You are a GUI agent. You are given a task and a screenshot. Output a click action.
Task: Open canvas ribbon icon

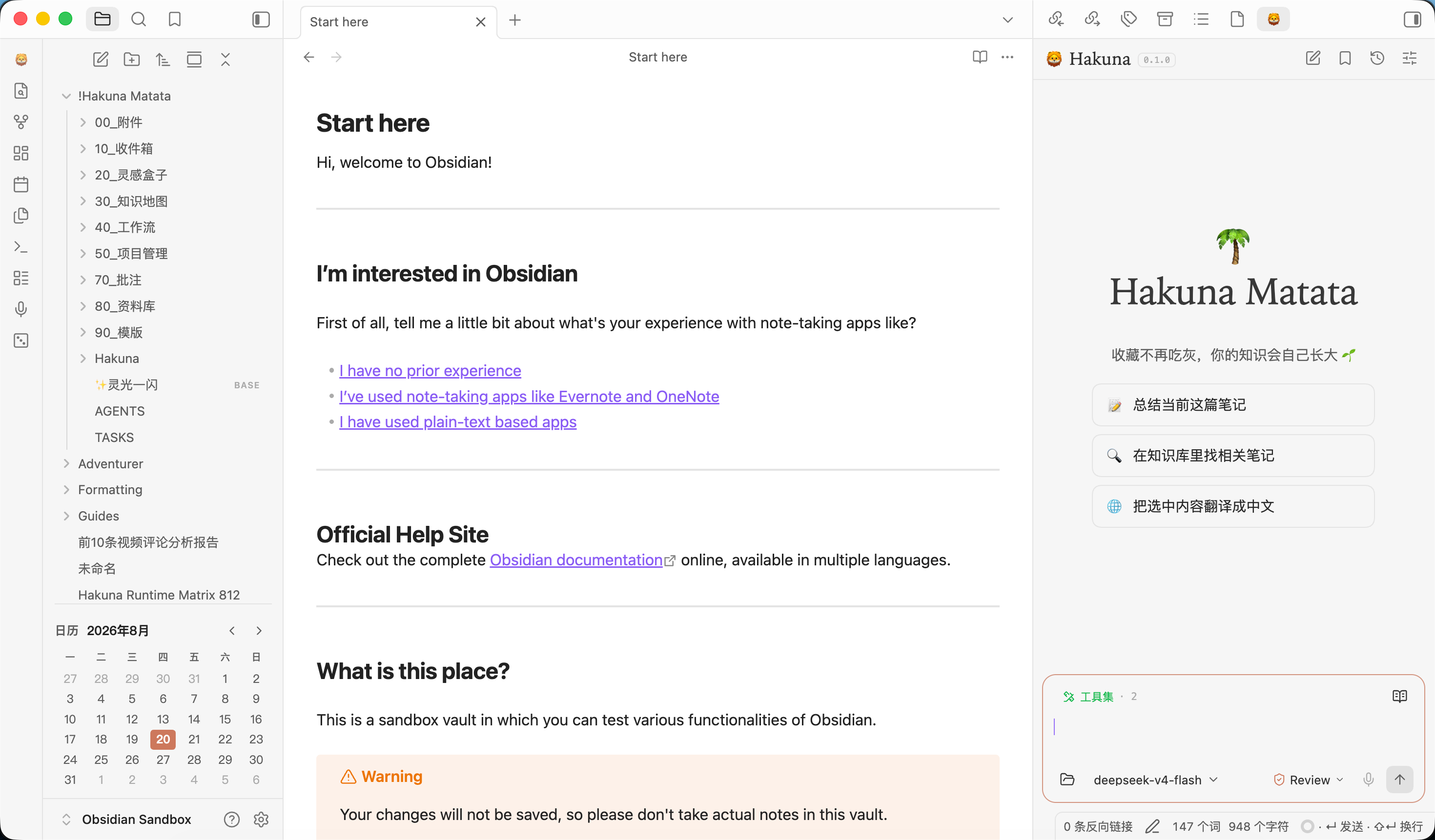[21, 153]
